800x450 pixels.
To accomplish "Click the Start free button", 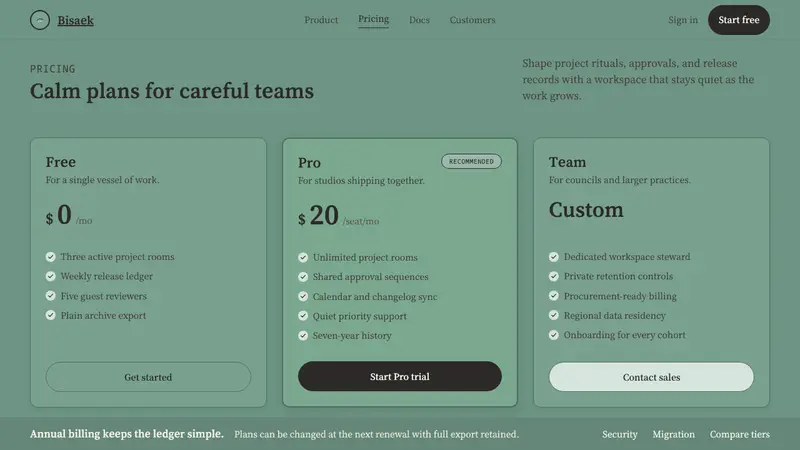I will coord(739,20).
